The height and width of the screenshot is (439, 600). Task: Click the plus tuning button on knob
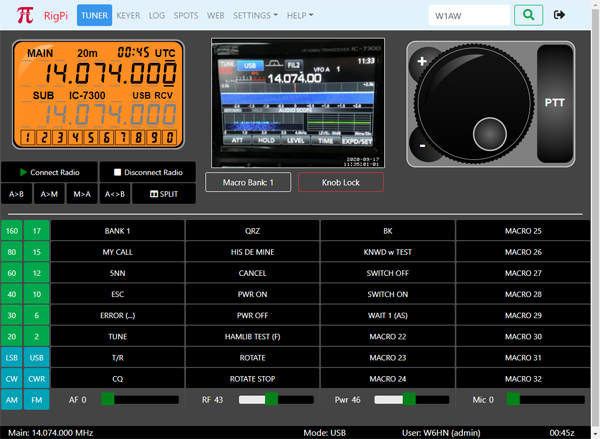pyautogui.click(x=422, y=61)
